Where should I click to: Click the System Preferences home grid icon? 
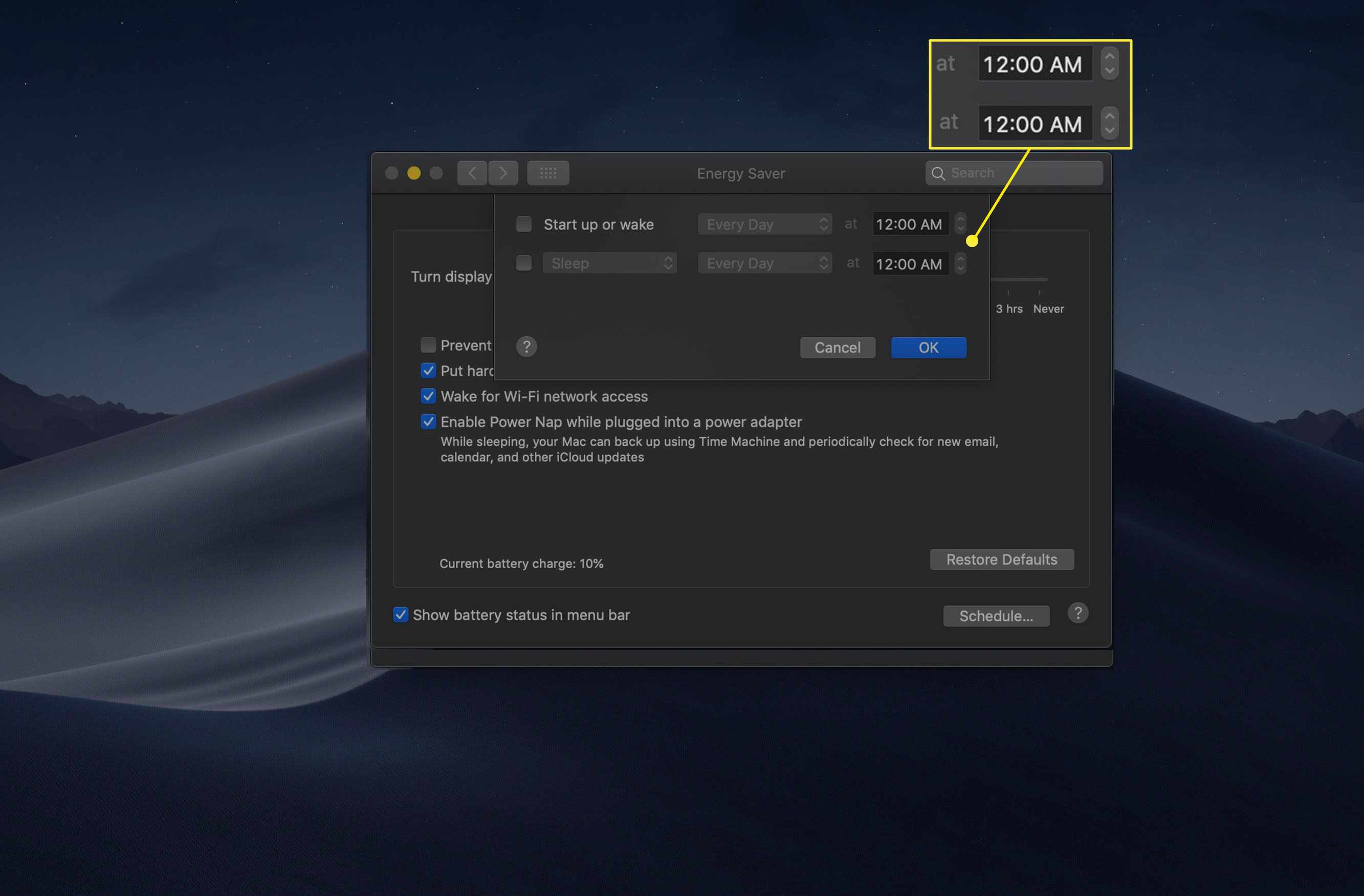coord(549,172)
